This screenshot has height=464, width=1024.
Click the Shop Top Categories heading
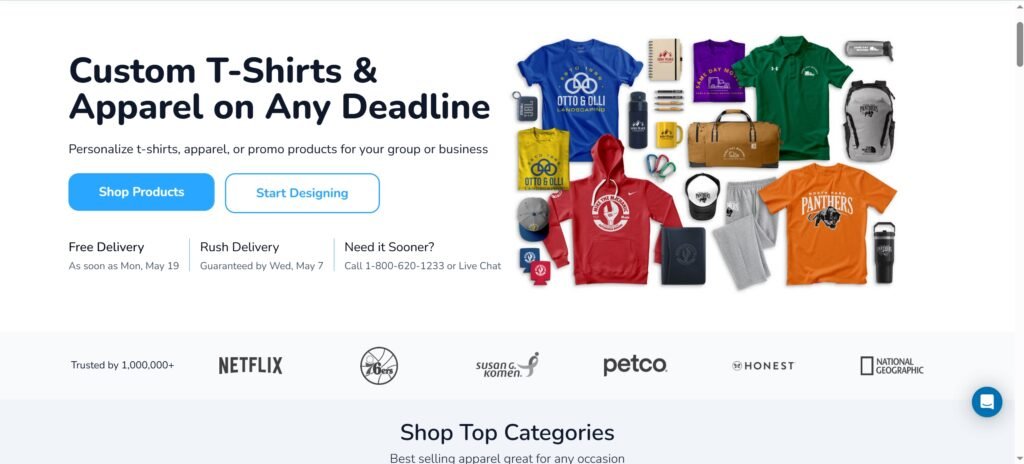tap(507, 432)
